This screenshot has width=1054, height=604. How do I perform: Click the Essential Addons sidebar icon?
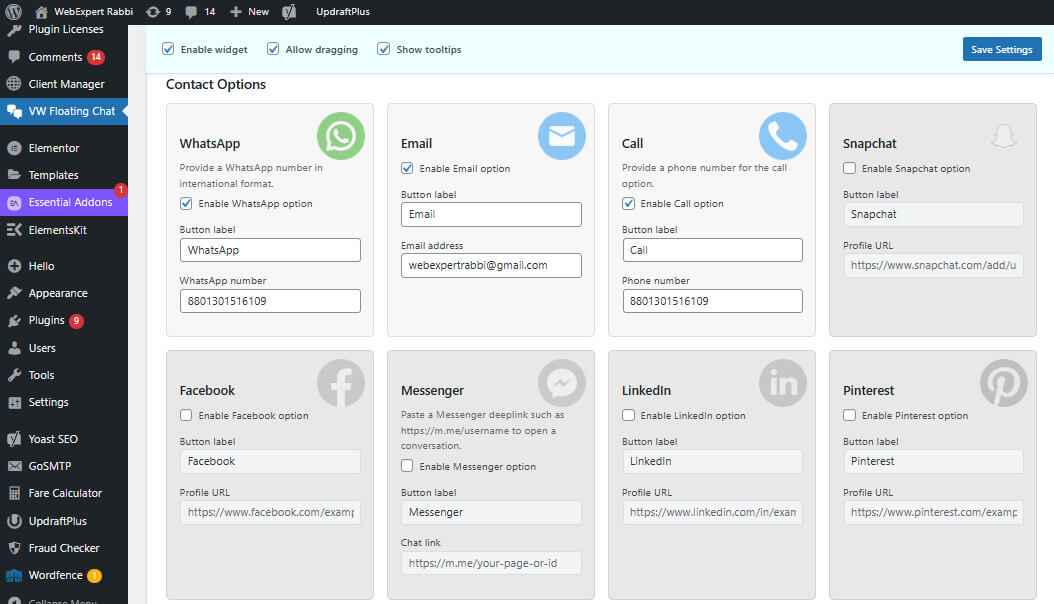[x=14, y=202]
